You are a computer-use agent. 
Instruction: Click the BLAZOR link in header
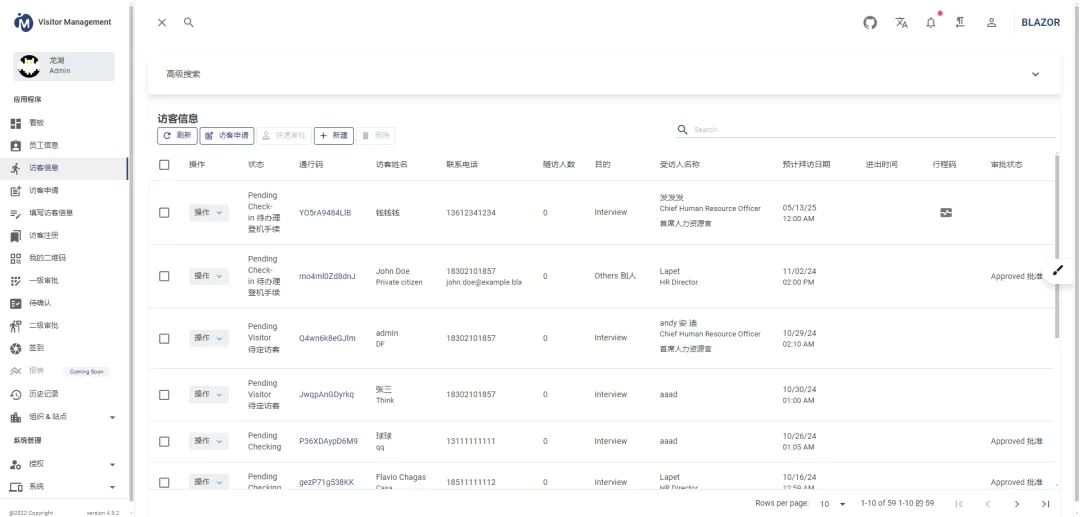[1041, 23]
